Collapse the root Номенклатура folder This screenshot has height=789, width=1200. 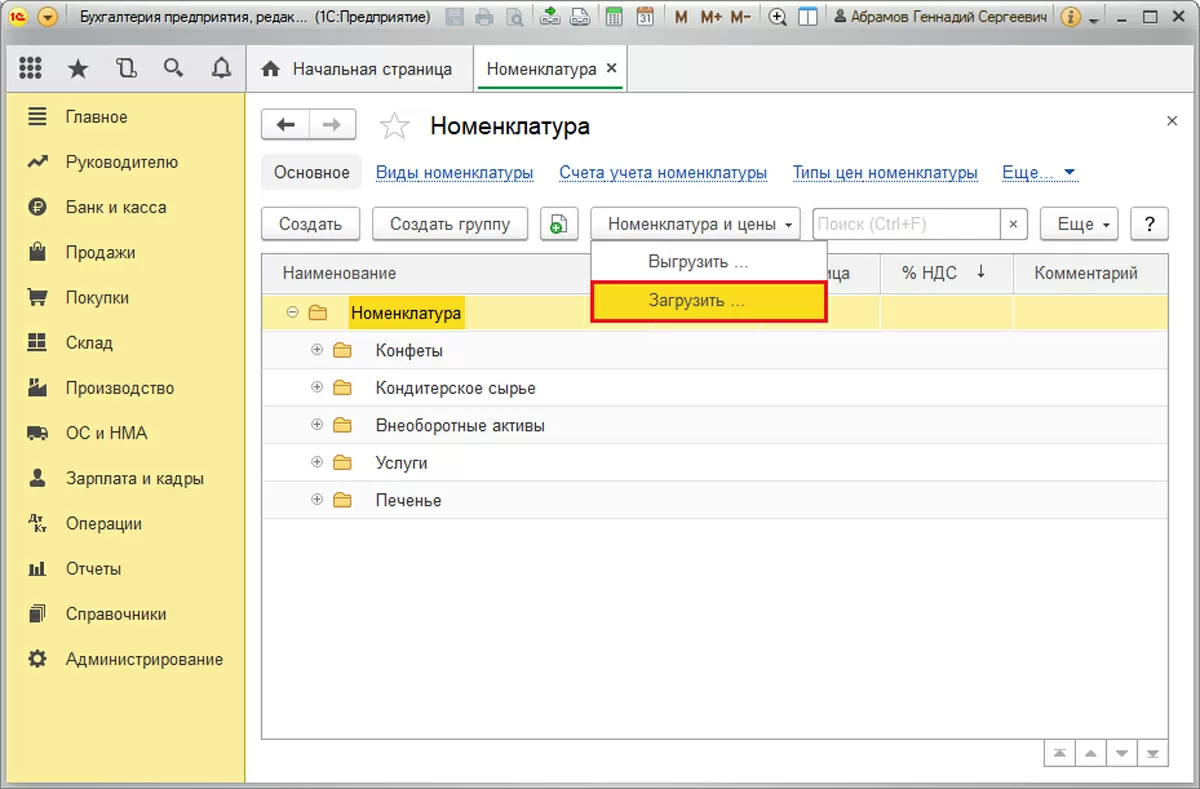click(x=293, y=312)
